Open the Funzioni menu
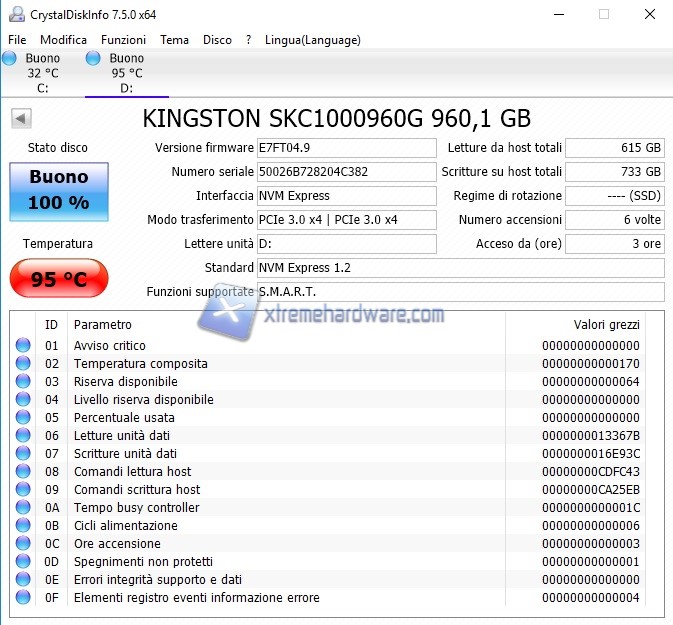This screenshot has width=673, height=625. click(x=123, y=40)
